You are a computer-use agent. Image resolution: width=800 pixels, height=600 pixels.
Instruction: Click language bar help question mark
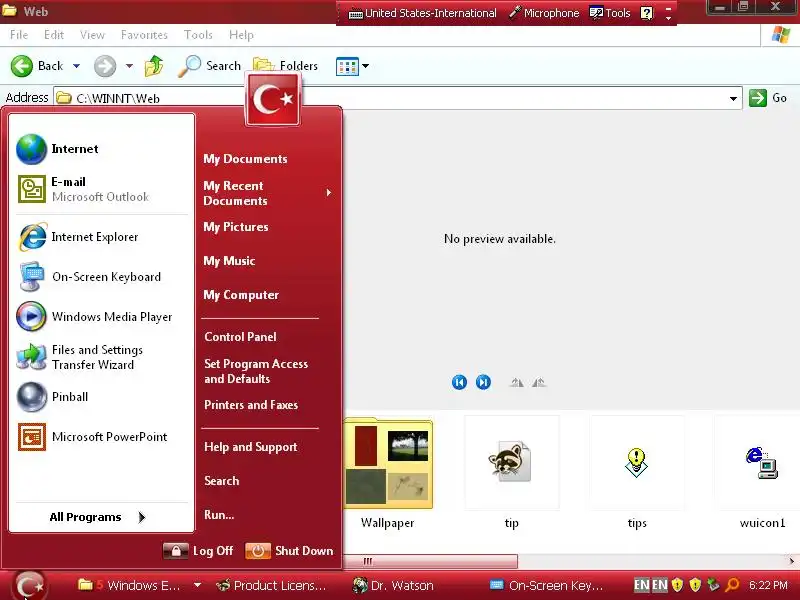(x=646, y=13)
